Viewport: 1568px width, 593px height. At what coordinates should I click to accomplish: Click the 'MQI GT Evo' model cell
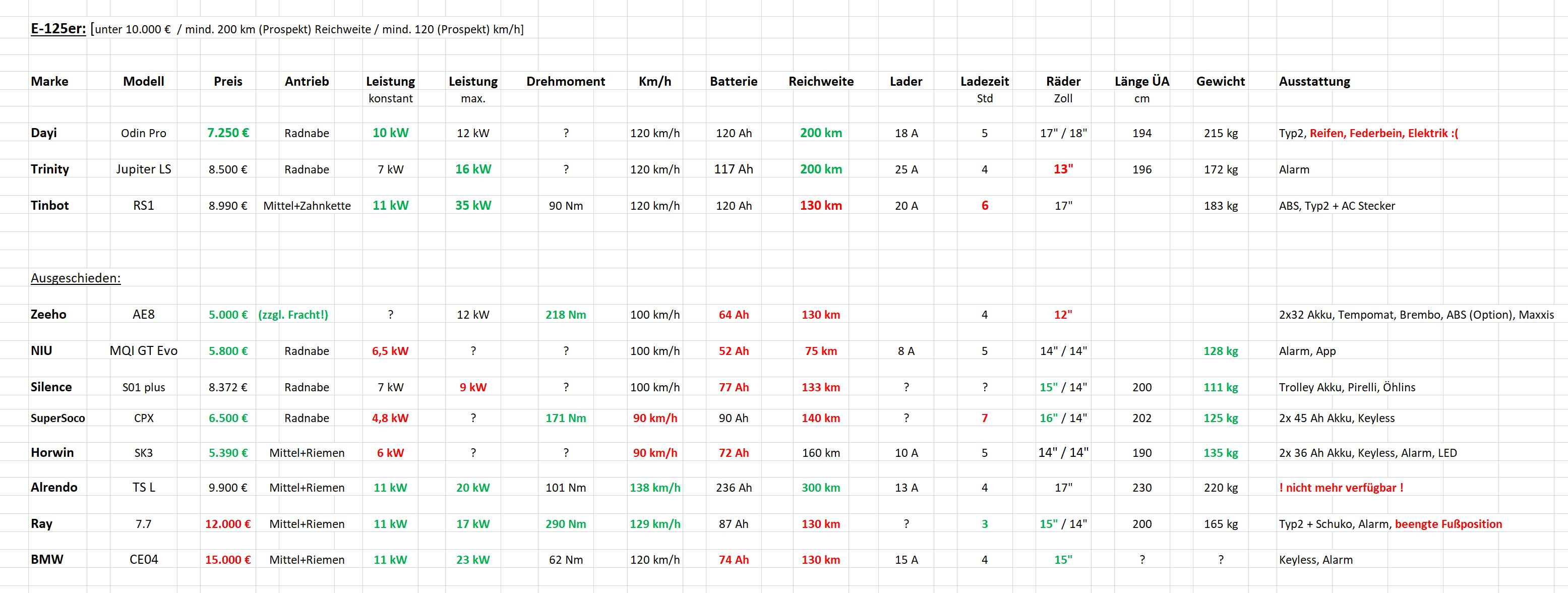tap(144, 350)
